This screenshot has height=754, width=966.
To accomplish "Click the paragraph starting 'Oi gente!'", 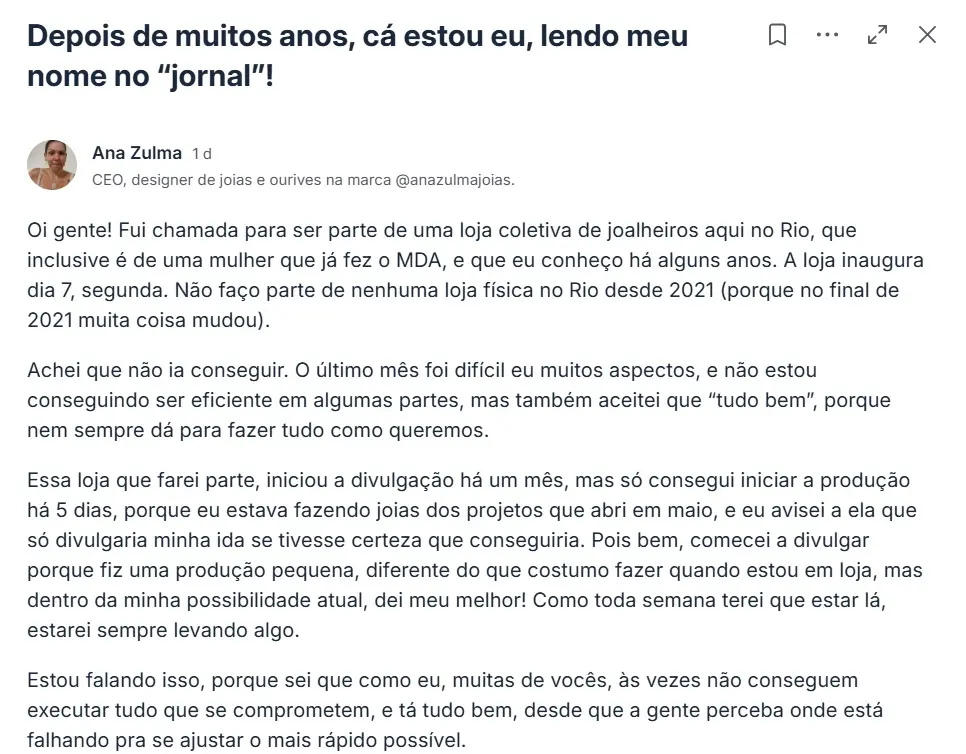I will 475,275.
